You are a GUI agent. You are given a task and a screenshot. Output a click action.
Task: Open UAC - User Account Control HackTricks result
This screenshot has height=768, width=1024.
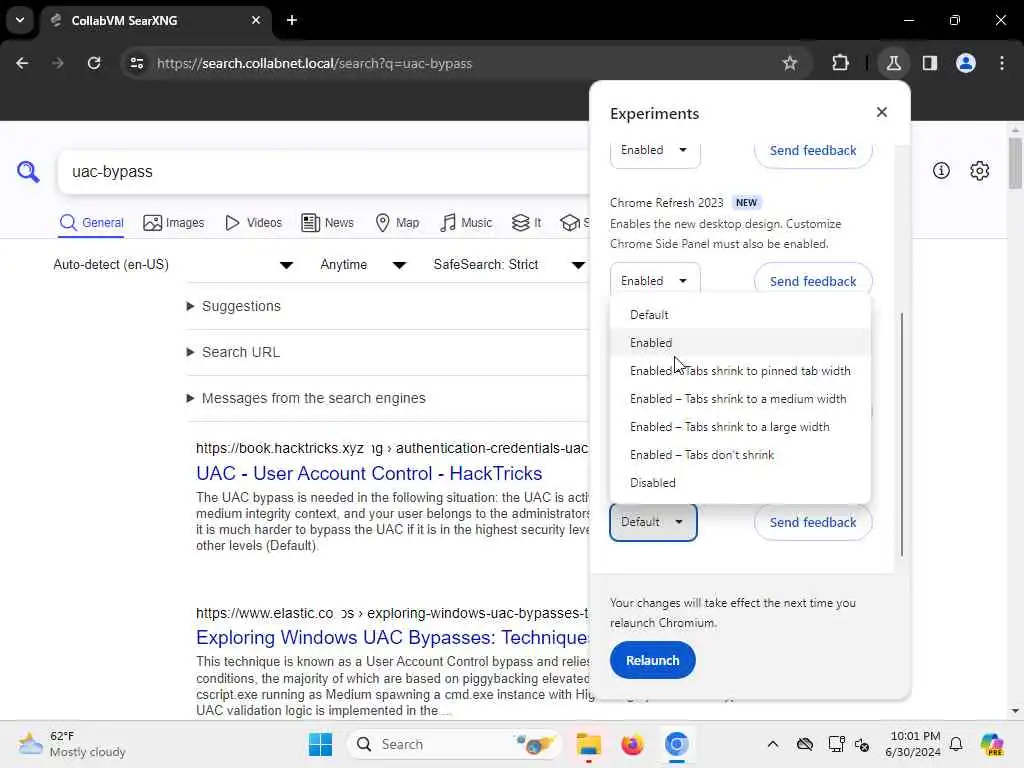(x=369, y=473)
